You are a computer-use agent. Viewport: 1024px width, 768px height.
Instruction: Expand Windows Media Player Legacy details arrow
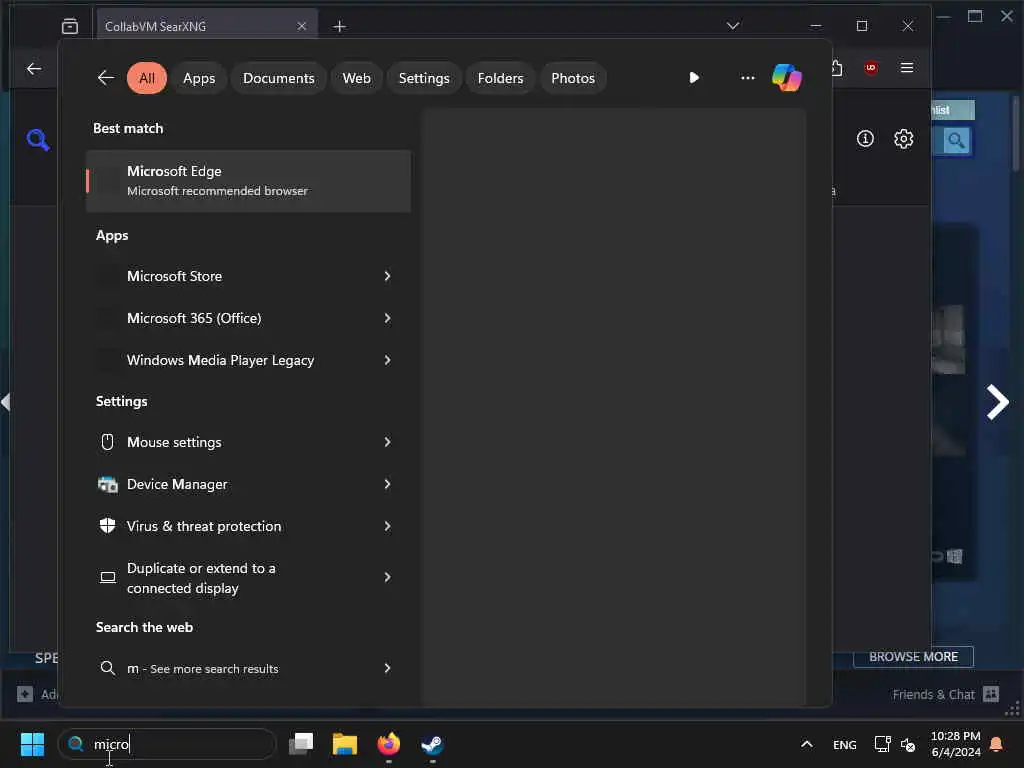(x=387, y=360)
